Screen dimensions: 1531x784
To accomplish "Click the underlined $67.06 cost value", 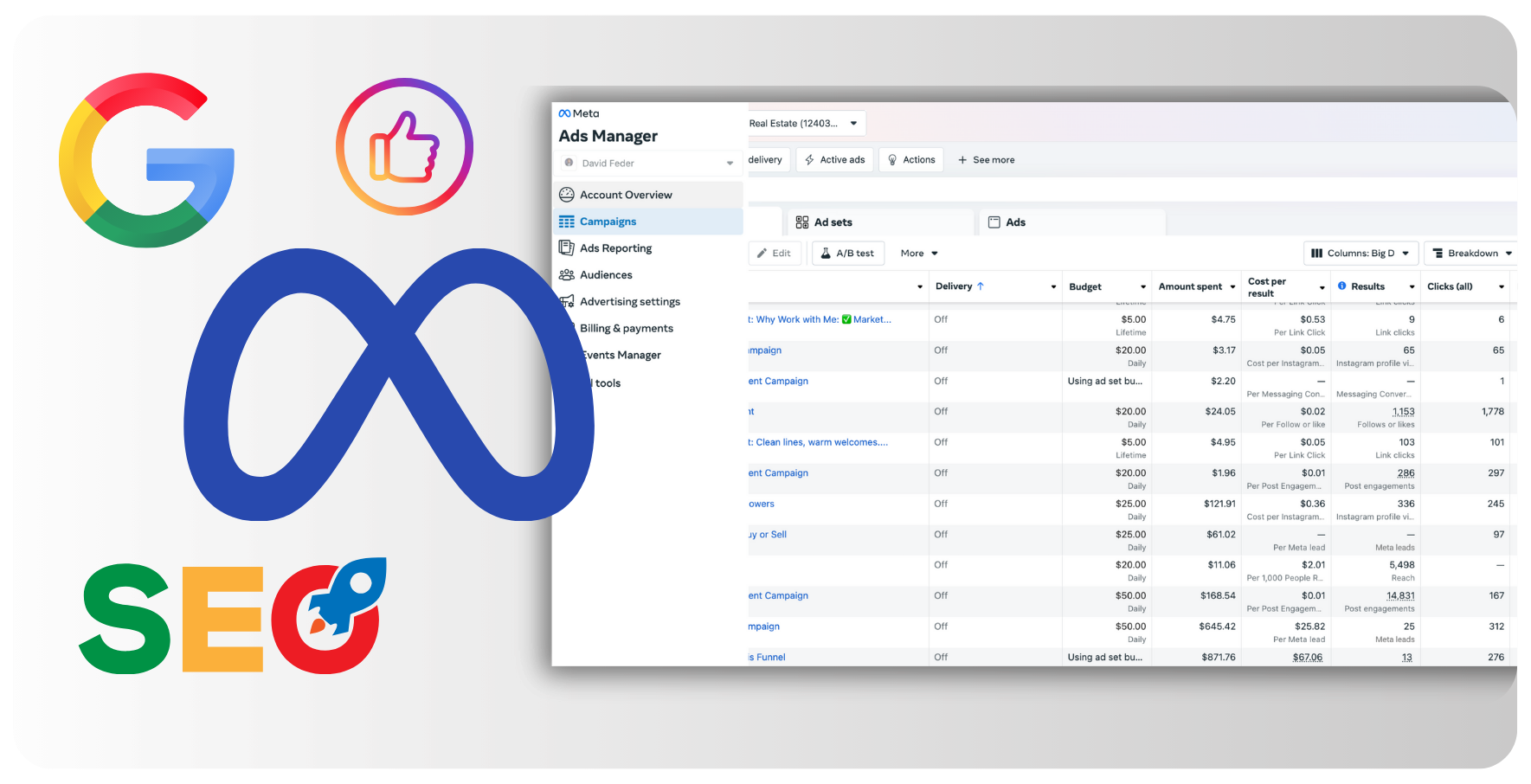I will click(x=1308, y=658).
